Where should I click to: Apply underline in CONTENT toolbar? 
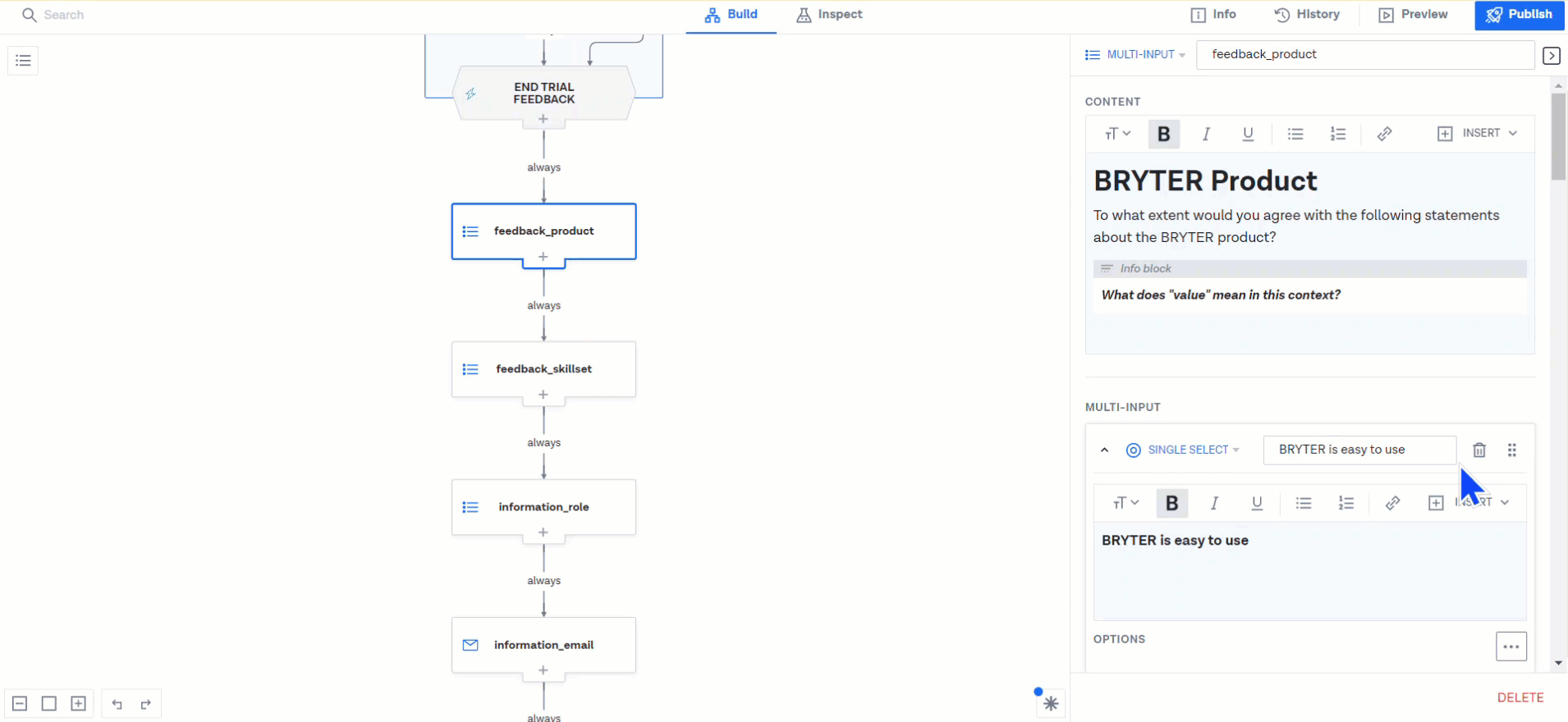point(1248,134)
